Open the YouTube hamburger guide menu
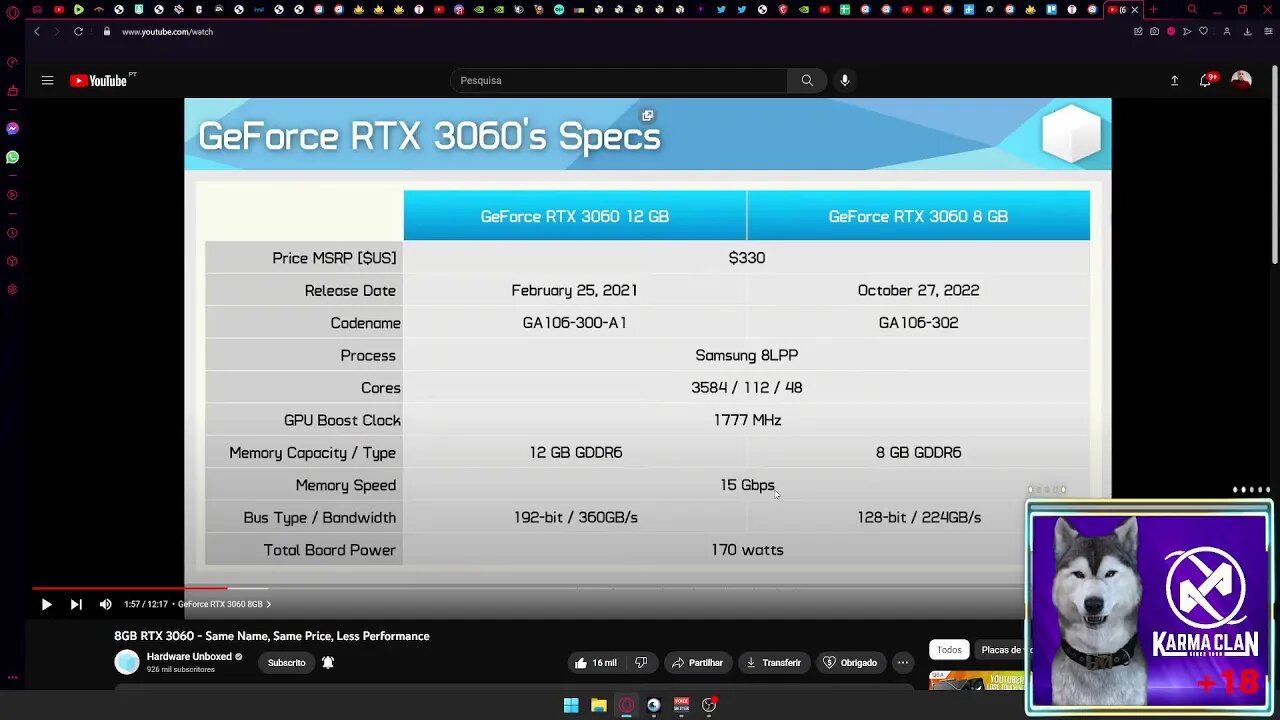 pyautogui.click(x=47, y=80)
